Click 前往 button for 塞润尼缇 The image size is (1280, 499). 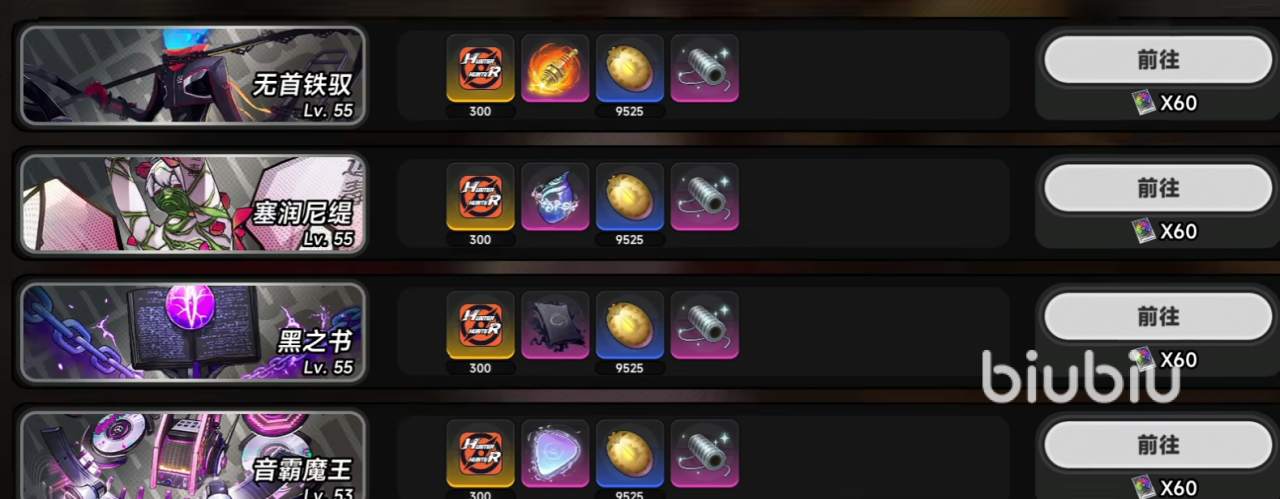click(x=1158, y=188)
